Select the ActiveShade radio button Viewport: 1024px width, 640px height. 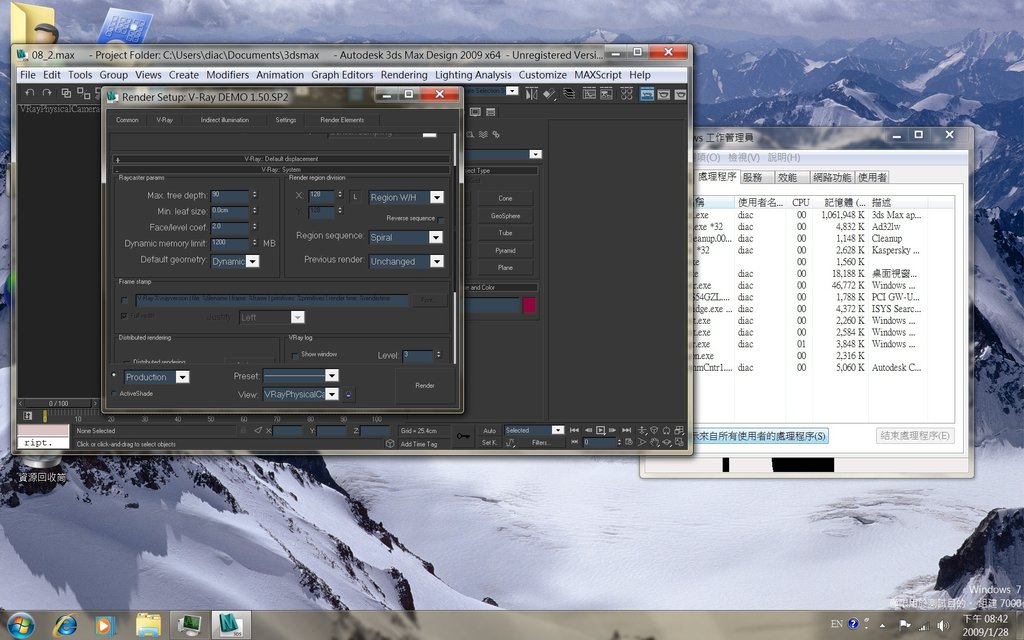point(114,394)
